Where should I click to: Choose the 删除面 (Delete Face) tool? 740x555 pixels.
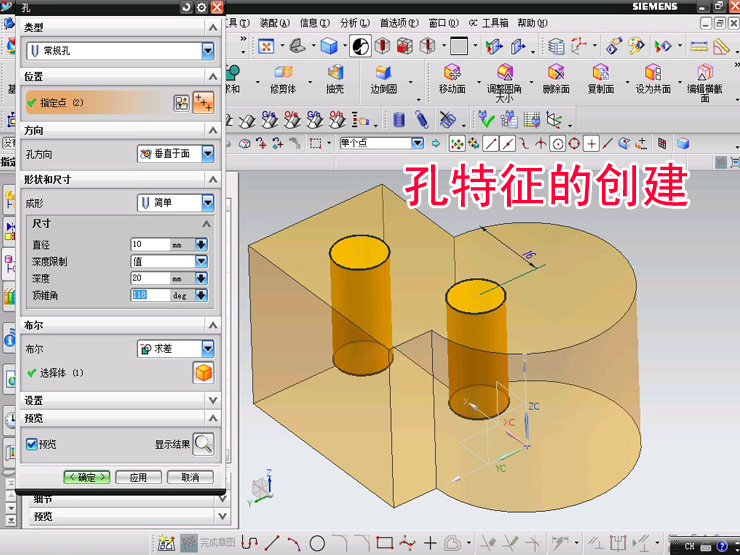pyautogui.click(x=556, y=75)
